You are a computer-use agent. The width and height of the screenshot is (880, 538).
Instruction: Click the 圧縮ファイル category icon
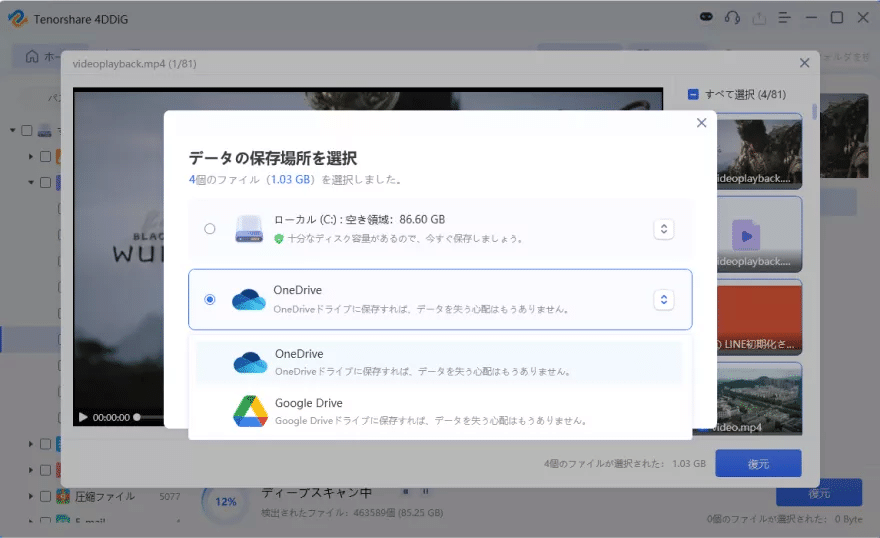pyautogui.click(x=63, y=496)
